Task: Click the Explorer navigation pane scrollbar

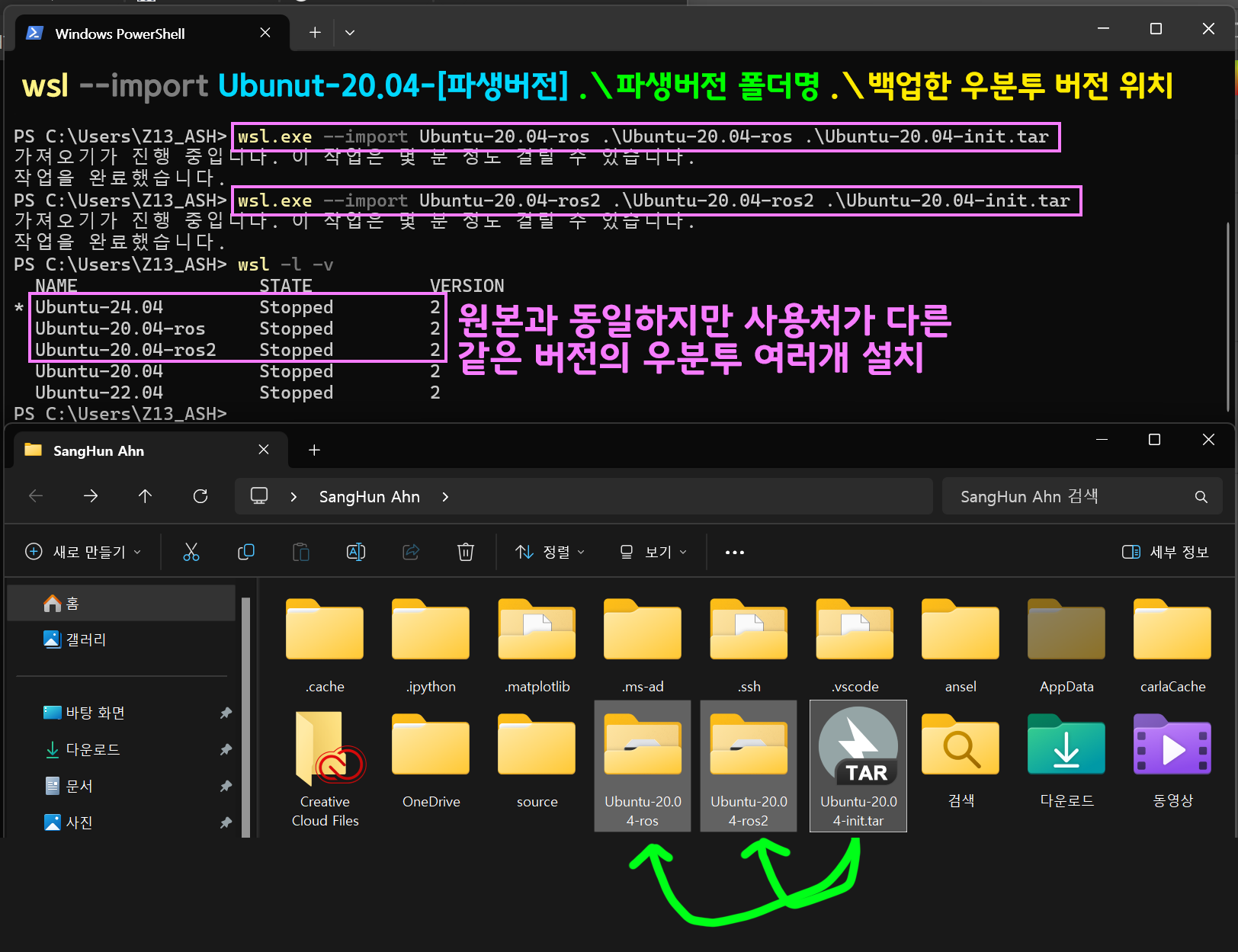Action: [x=246, y=716]
